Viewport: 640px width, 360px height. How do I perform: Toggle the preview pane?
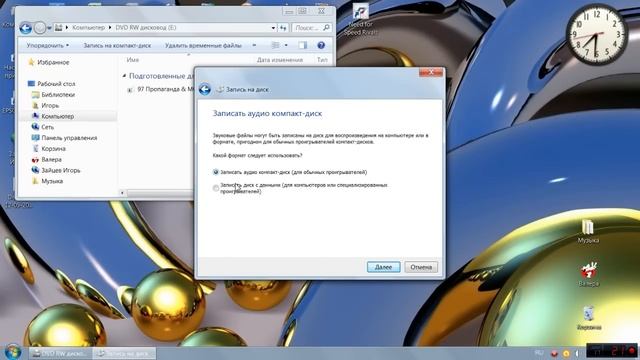[x=302, y=45]
